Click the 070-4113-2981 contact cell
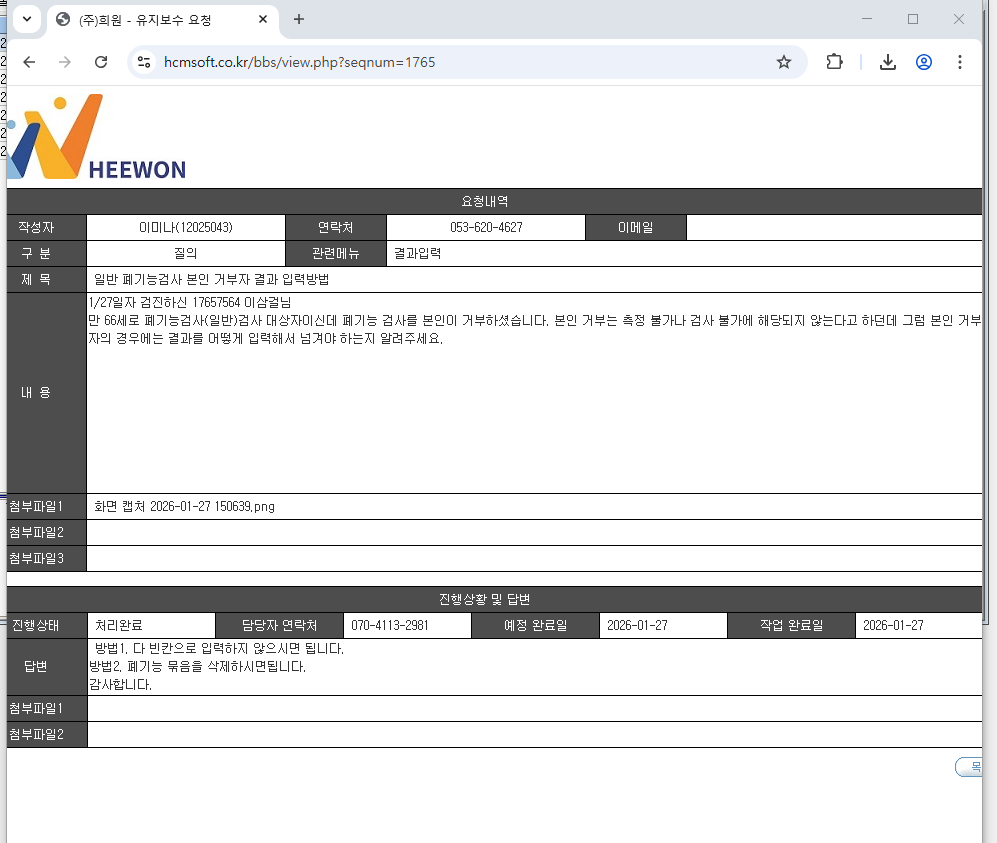This screenshot has height=843, width=997. 407,626
